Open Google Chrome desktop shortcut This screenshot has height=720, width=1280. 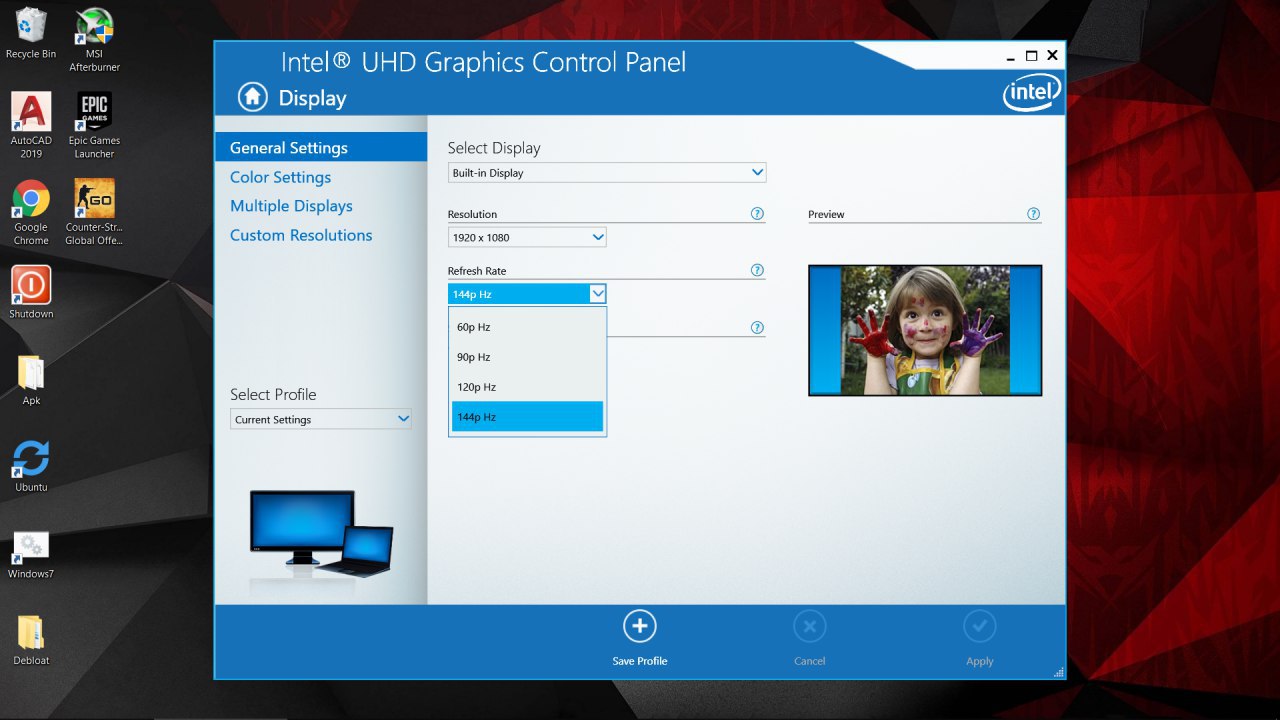click(x=31, y=213)
